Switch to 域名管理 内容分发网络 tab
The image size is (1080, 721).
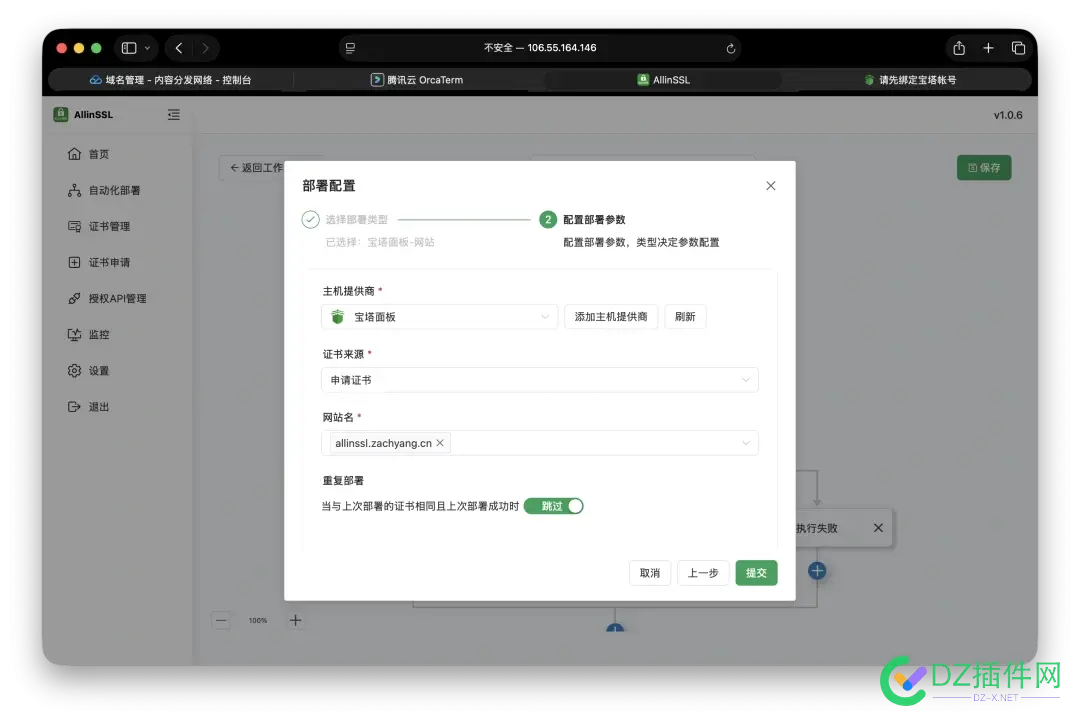tap(171, 80)
